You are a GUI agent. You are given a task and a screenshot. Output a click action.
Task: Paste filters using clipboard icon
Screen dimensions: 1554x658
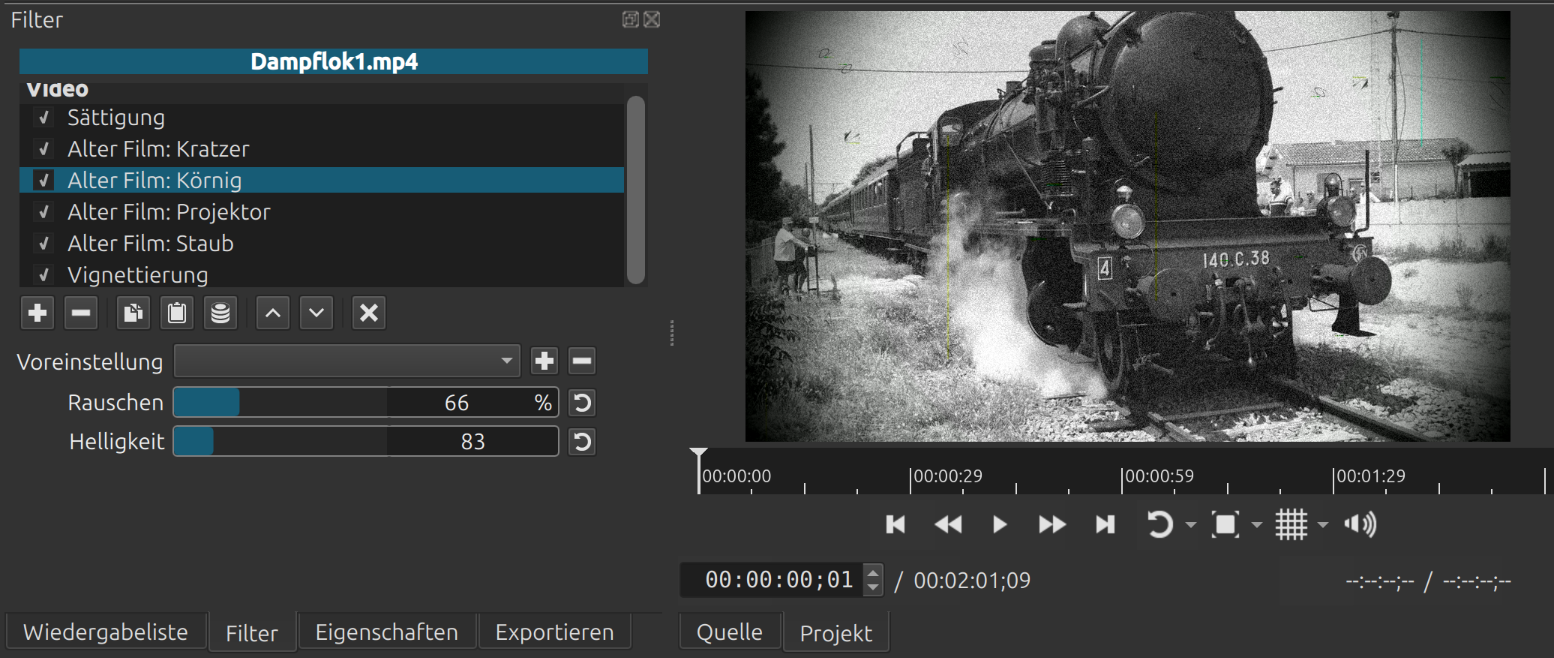click(177, 313)
